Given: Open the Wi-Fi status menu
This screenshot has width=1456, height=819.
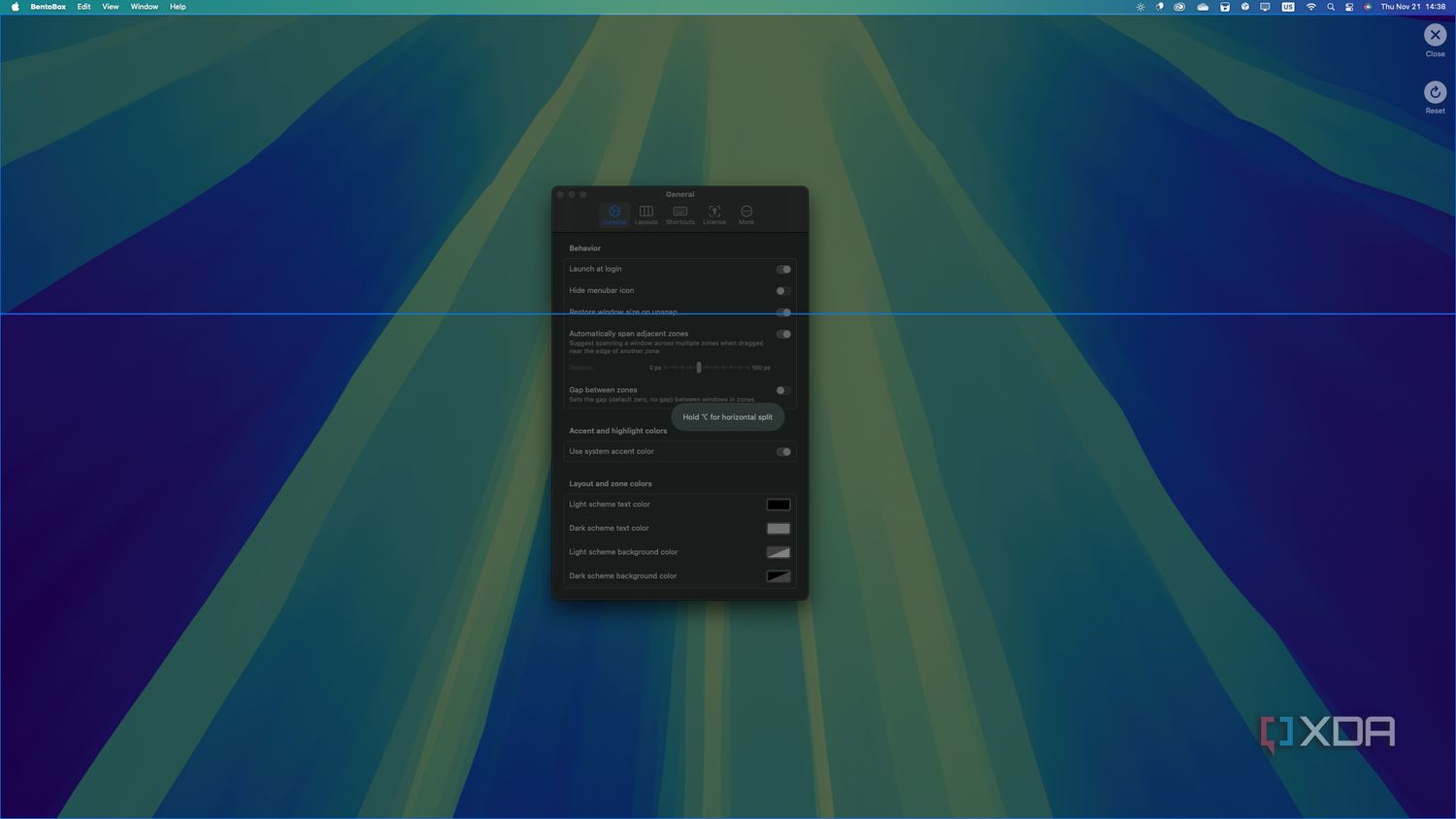Looking at the screenshot, I should 1310,7.
